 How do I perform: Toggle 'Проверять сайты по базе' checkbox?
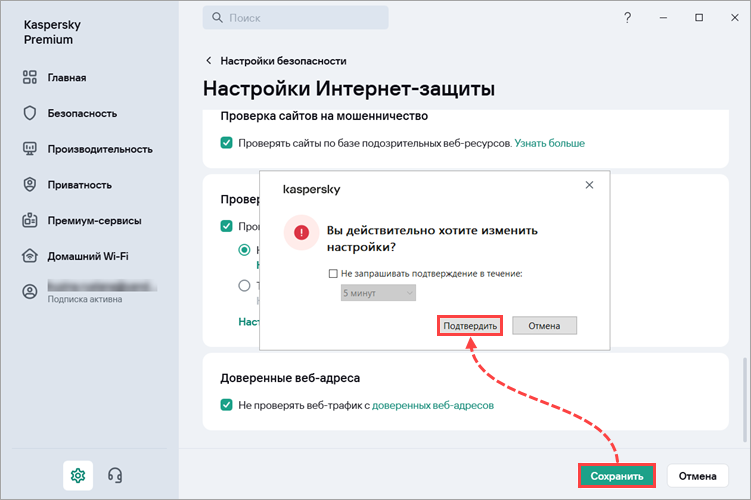[x=227, y=143]
